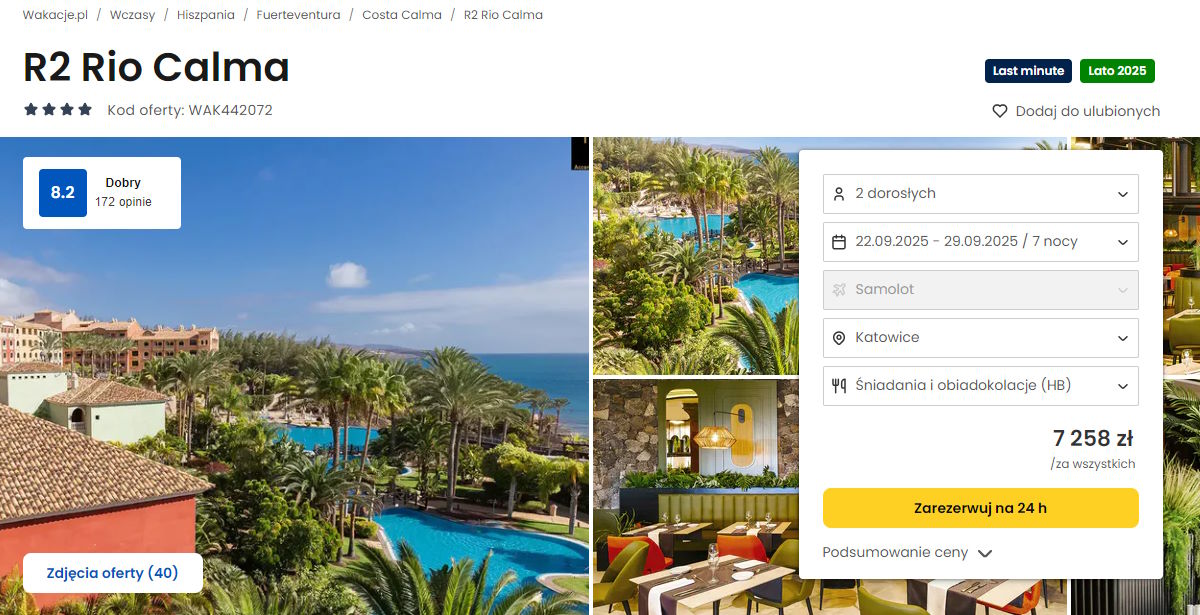This screenshot has width=1200, height=615.
Task: Expand Podsumowanie ceny price summary
Action: (907, 552)
